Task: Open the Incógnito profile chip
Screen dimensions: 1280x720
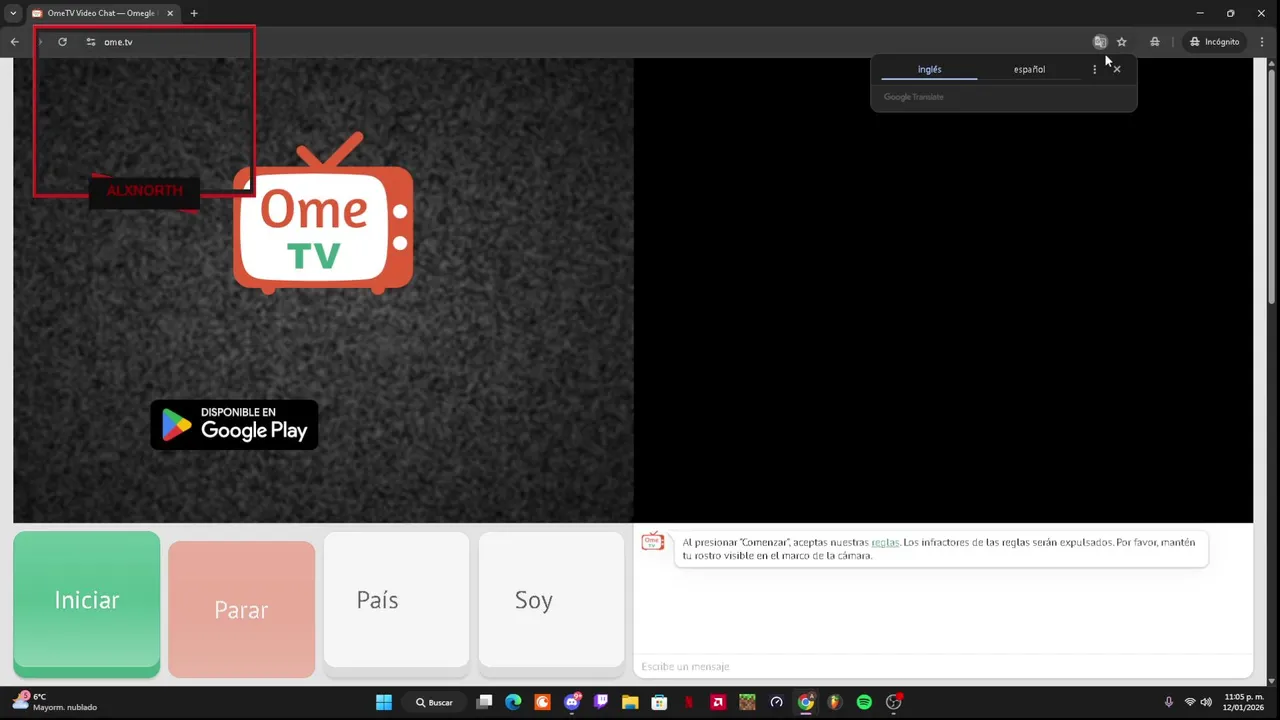Action: click(1214, 42)
